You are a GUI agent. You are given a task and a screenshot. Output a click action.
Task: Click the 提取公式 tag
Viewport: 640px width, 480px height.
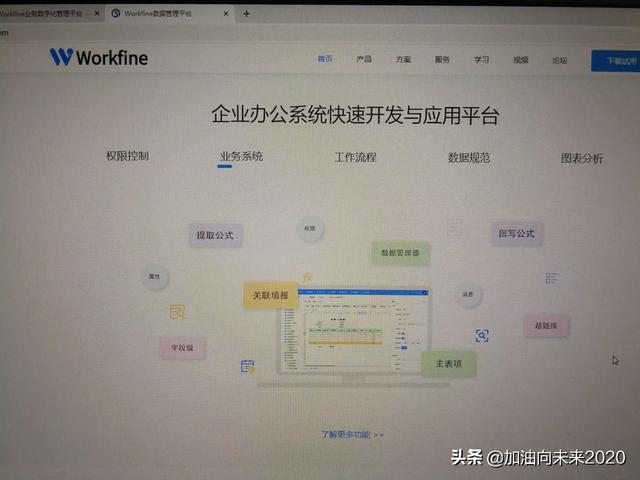pos(215,235)
